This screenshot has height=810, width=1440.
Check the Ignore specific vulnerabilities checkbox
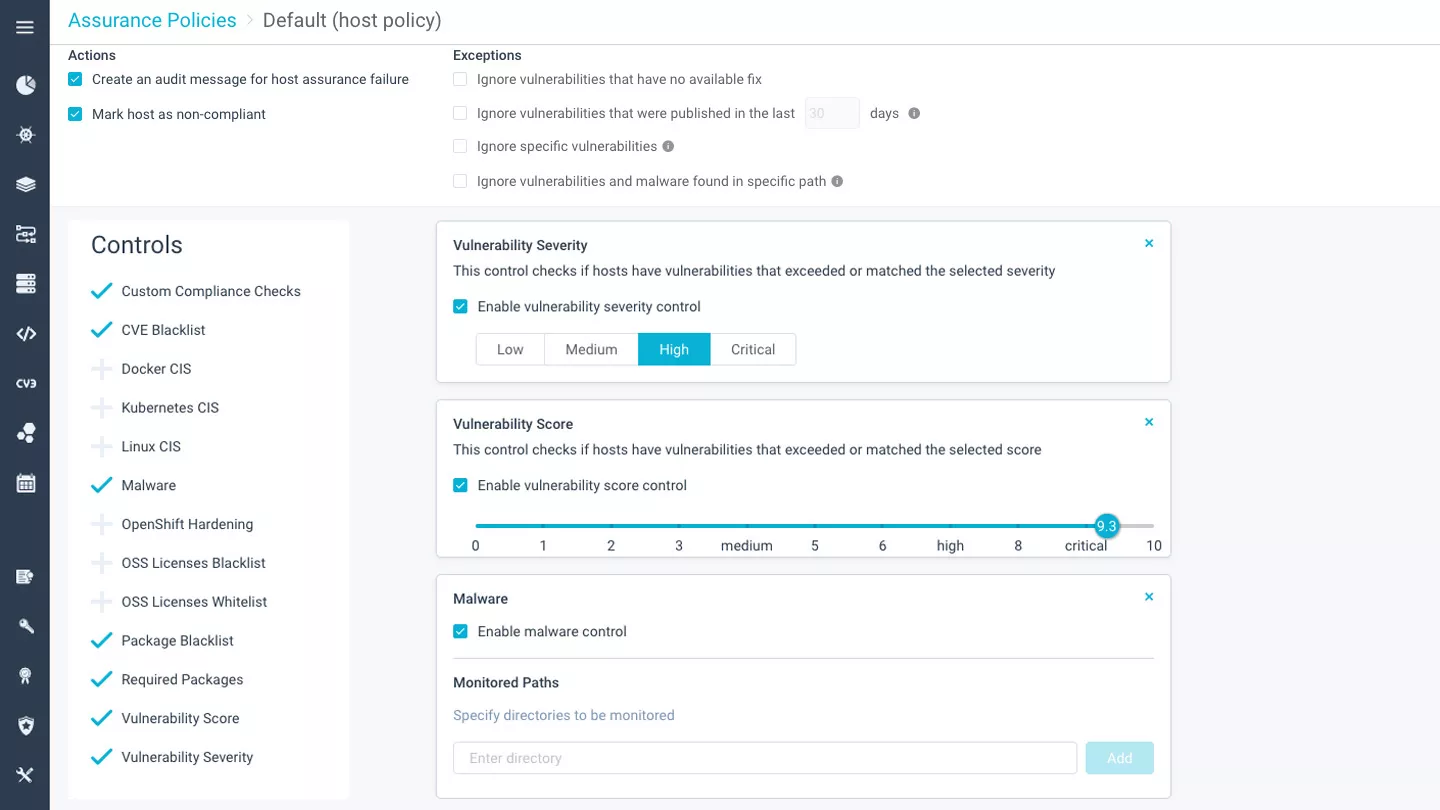pos(460,146)
